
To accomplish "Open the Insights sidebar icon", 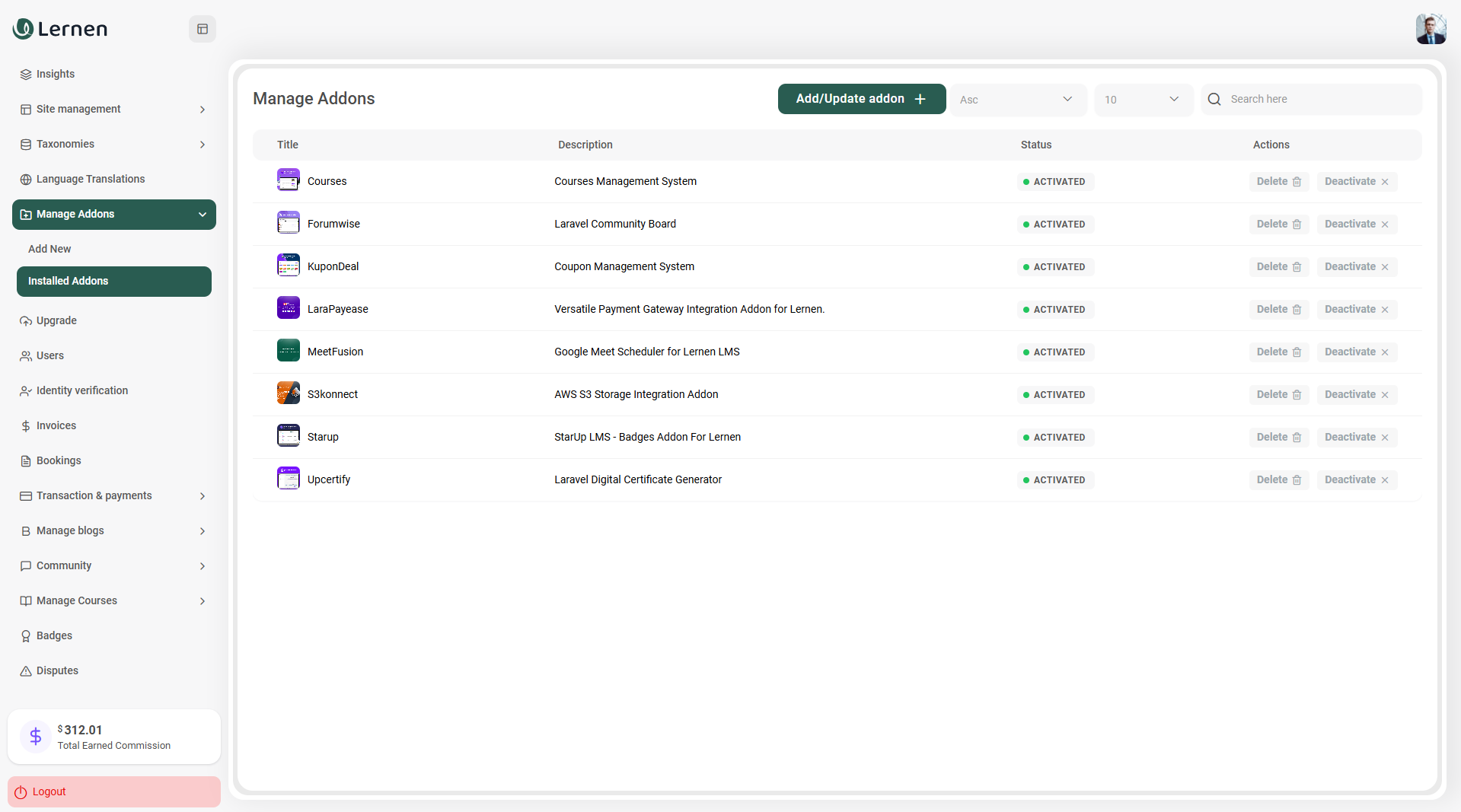I will [x=26, y=74].
